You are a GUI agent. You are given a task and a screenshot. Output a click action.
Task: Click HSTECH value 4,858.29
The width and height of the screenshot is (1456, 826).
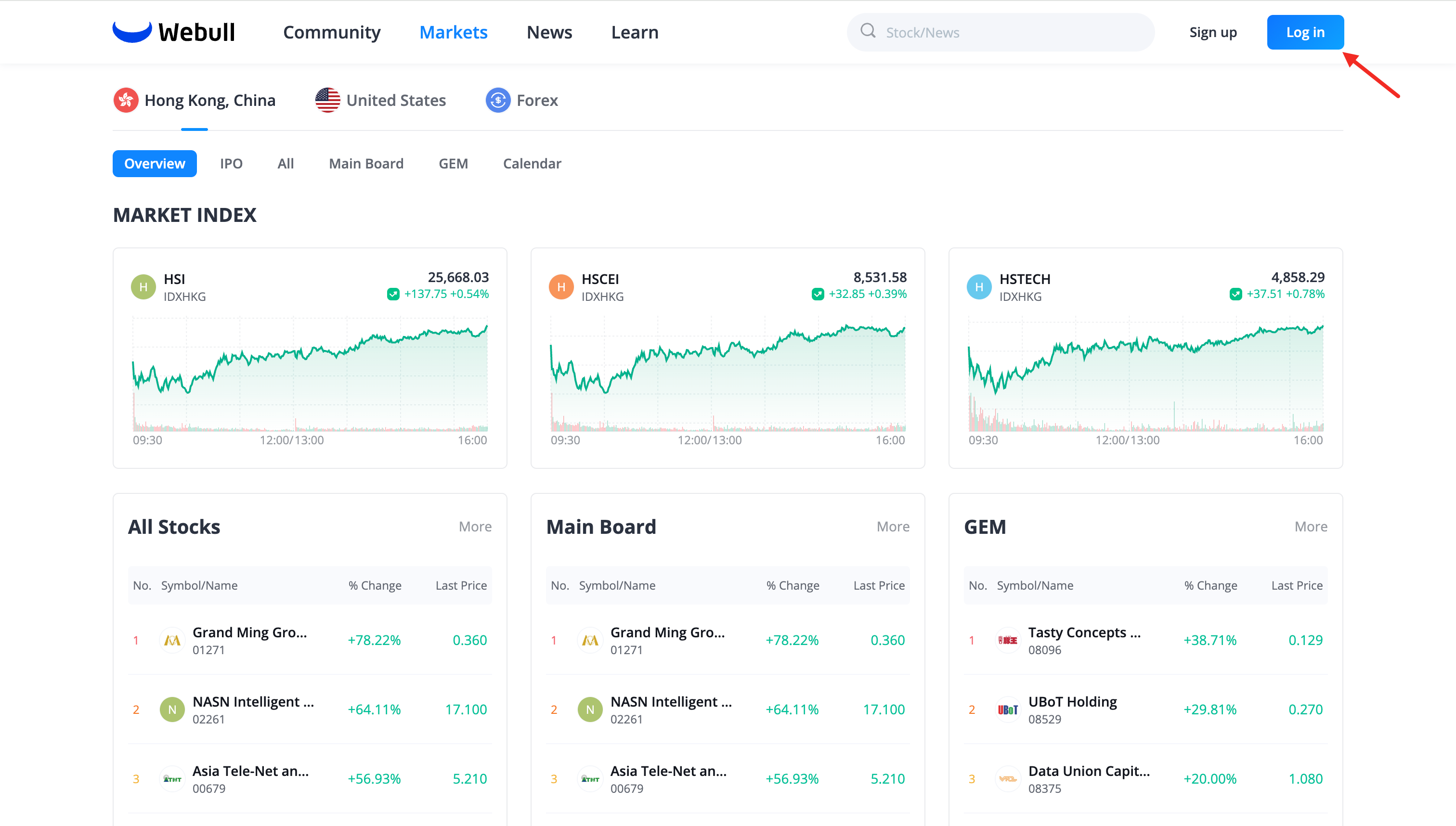(1298, 277)
